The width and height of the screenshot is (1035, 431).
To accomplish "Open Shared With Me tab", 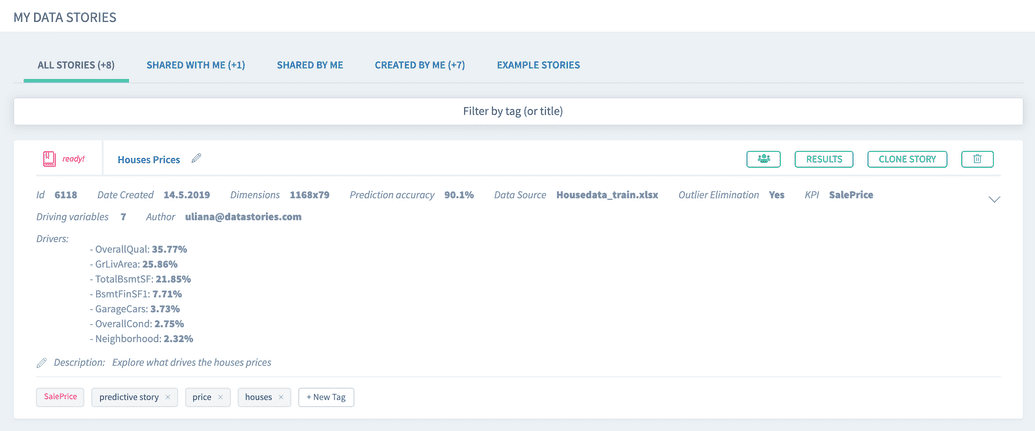I will tap(196, 65).
